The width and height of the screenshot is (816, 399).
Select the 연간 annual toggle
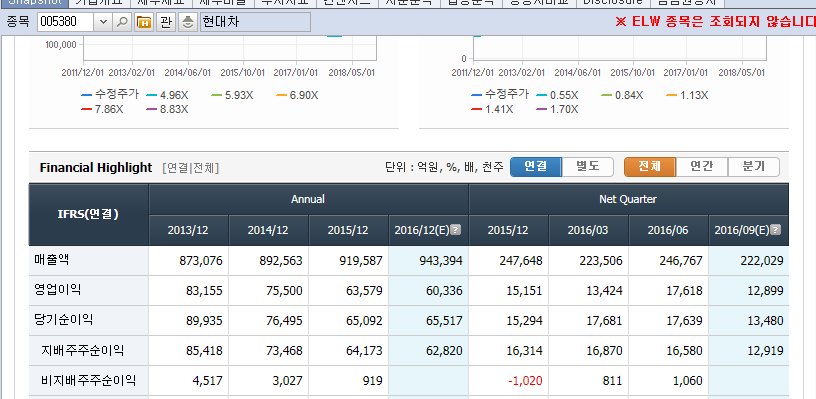point(702,166)
